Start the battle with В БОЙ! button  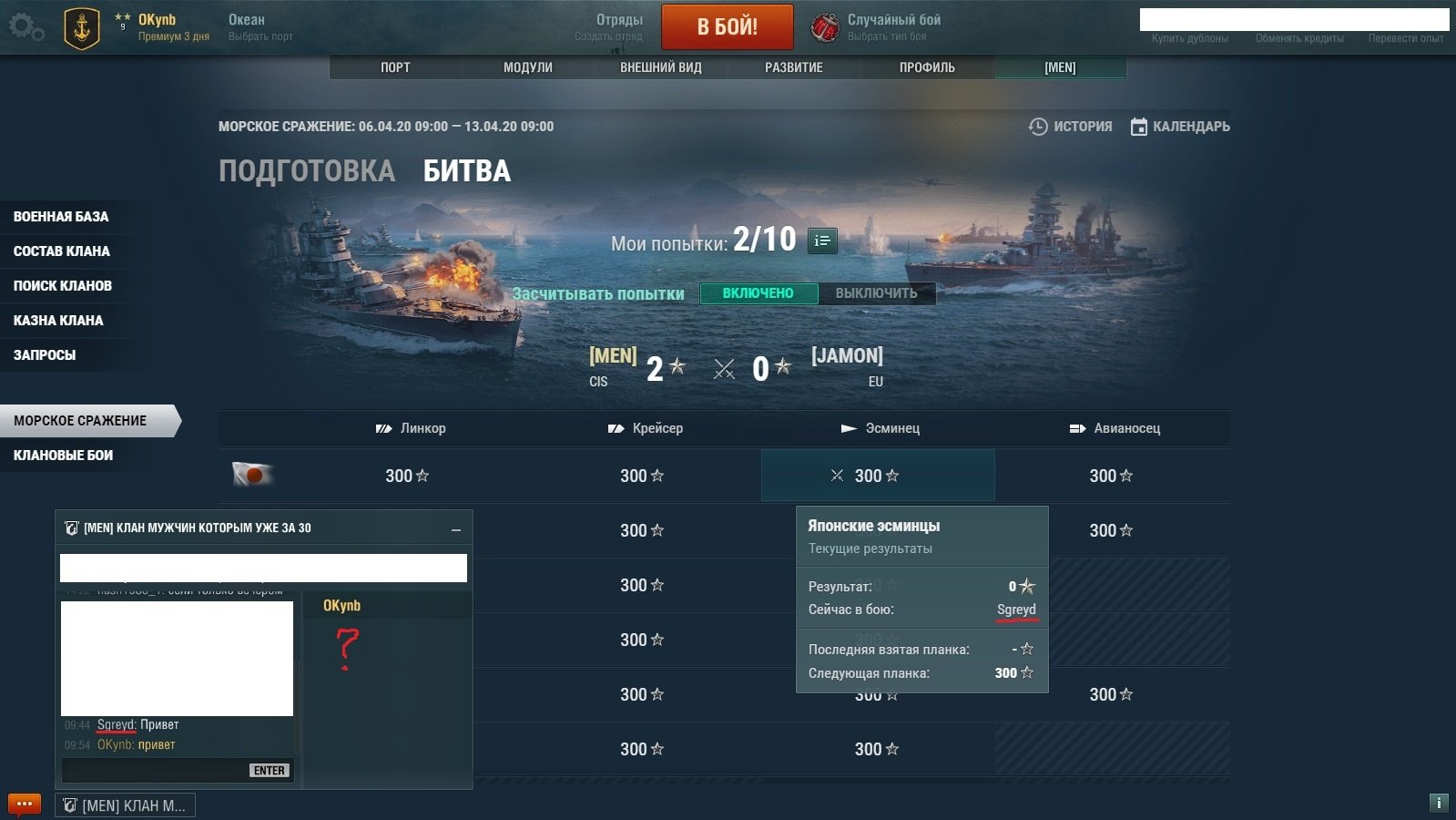click(x=728, y=26)
